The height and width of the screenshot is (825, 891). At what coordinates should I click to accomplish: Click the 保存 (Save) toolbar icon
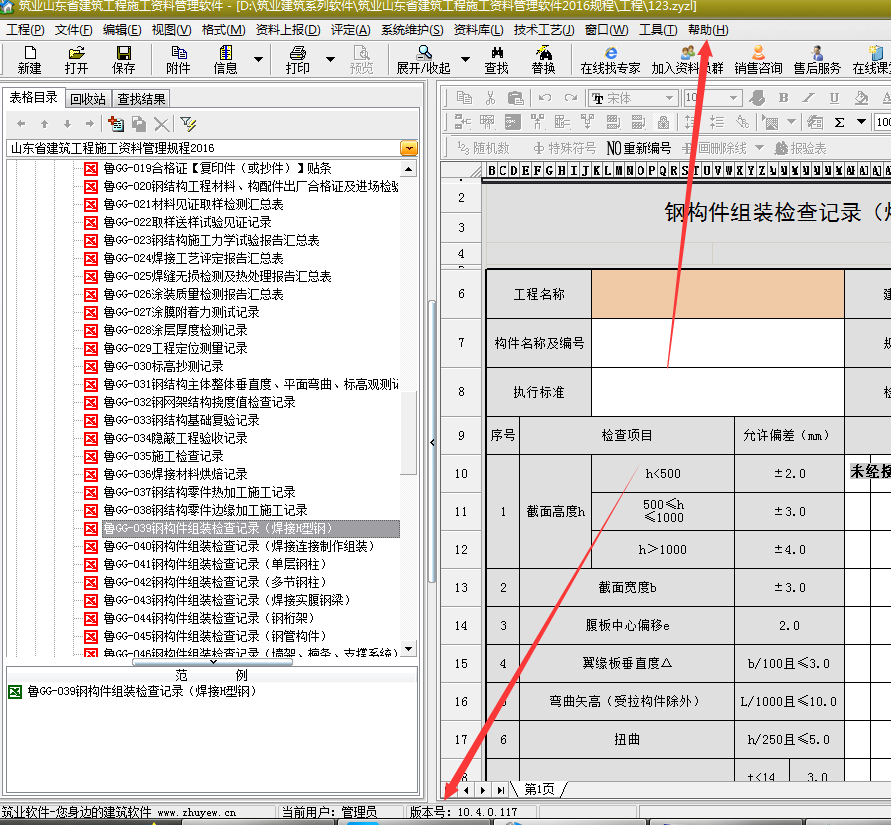click(x=123, y=59)
